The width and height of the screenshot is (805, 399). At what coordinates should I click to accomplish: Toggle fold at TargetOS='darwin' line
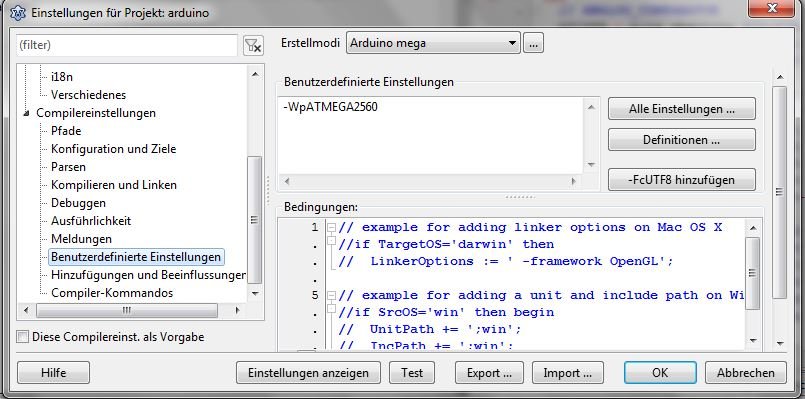[331, 240]
